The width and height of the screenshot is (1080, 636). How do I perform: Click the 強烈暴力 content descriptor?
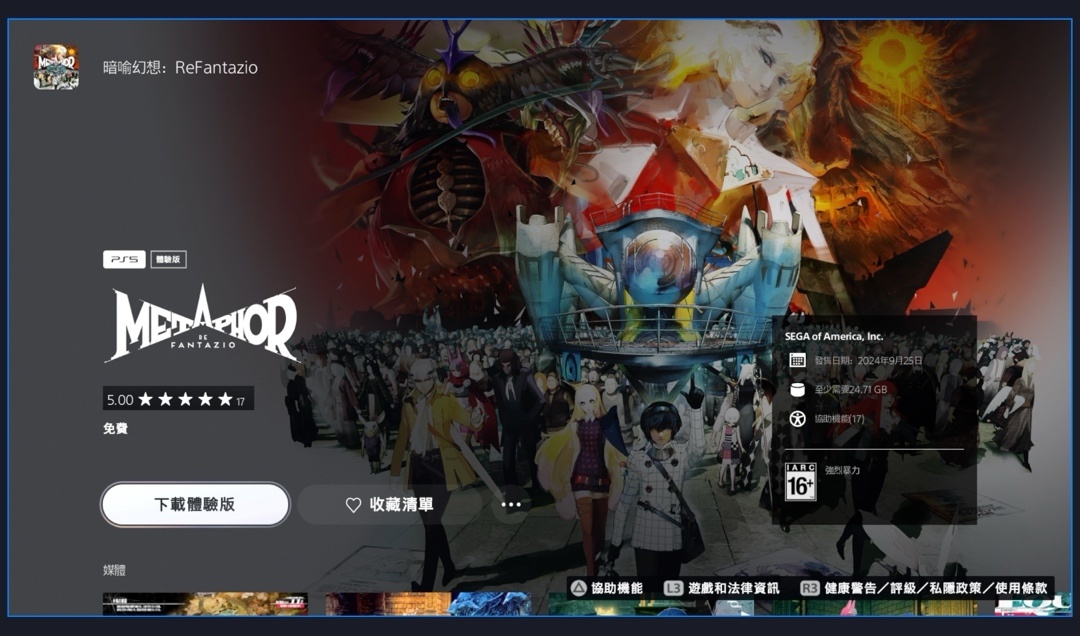click(x=842, y=470)
